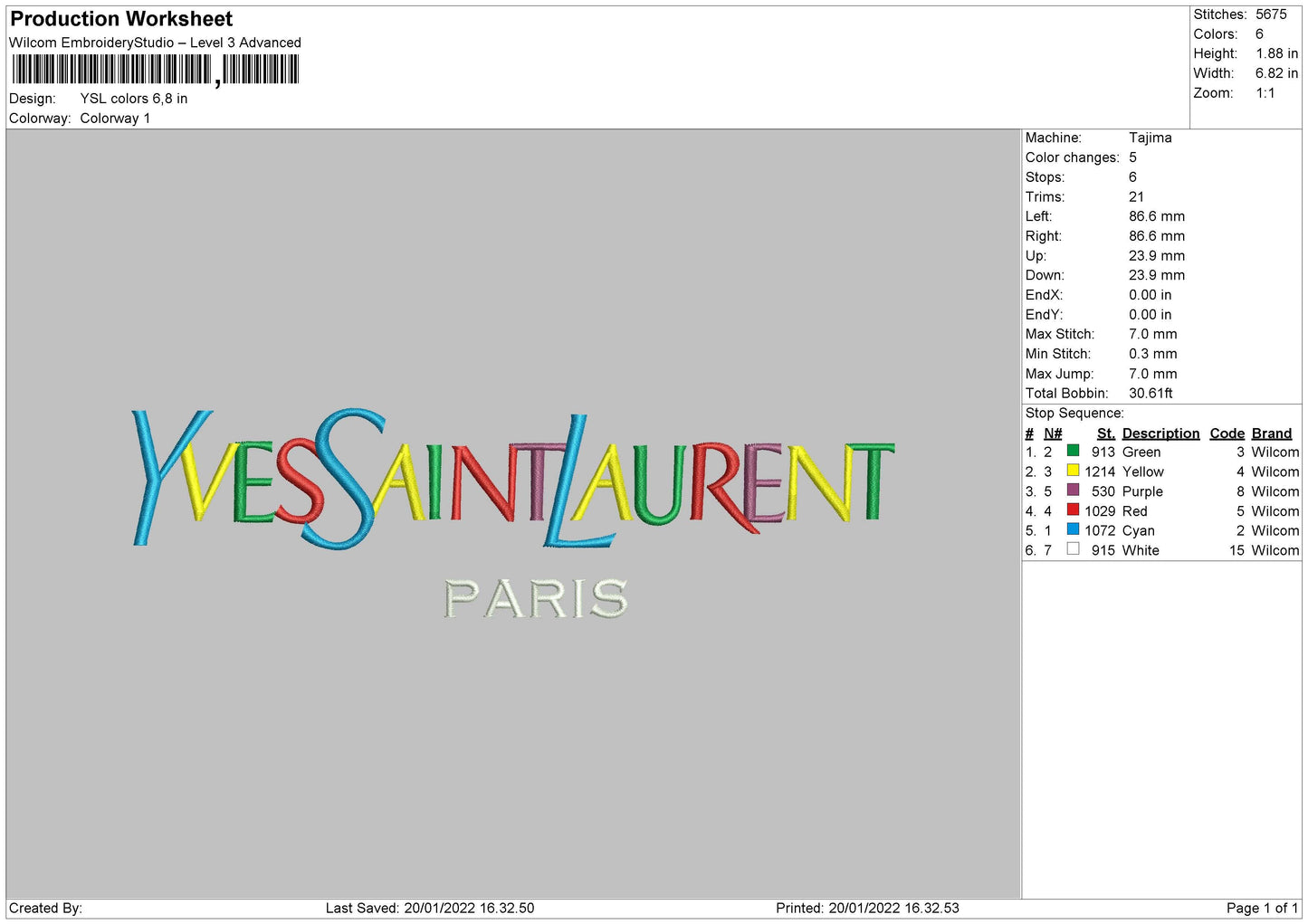1308x924 pixels.
Task: Click the PARIS white embroidered text
Action: click(536, 598)
